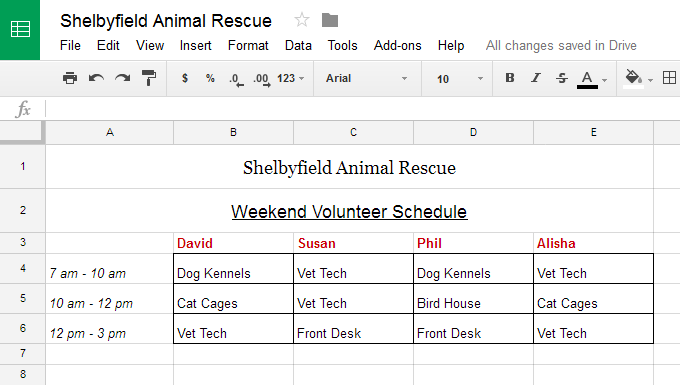Star the Shelbyfield Animal Rescue document

click(x=302, y=20)
